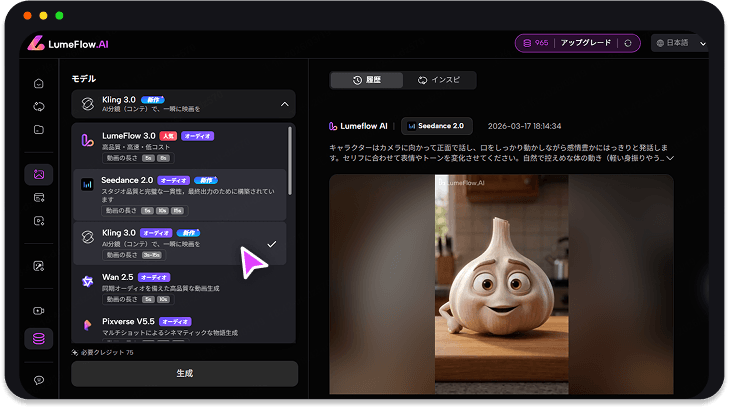Click the 10s chip in the Wan 2.5 row
The width and height of the screenshot is (729, 408).
click(163, 300)
